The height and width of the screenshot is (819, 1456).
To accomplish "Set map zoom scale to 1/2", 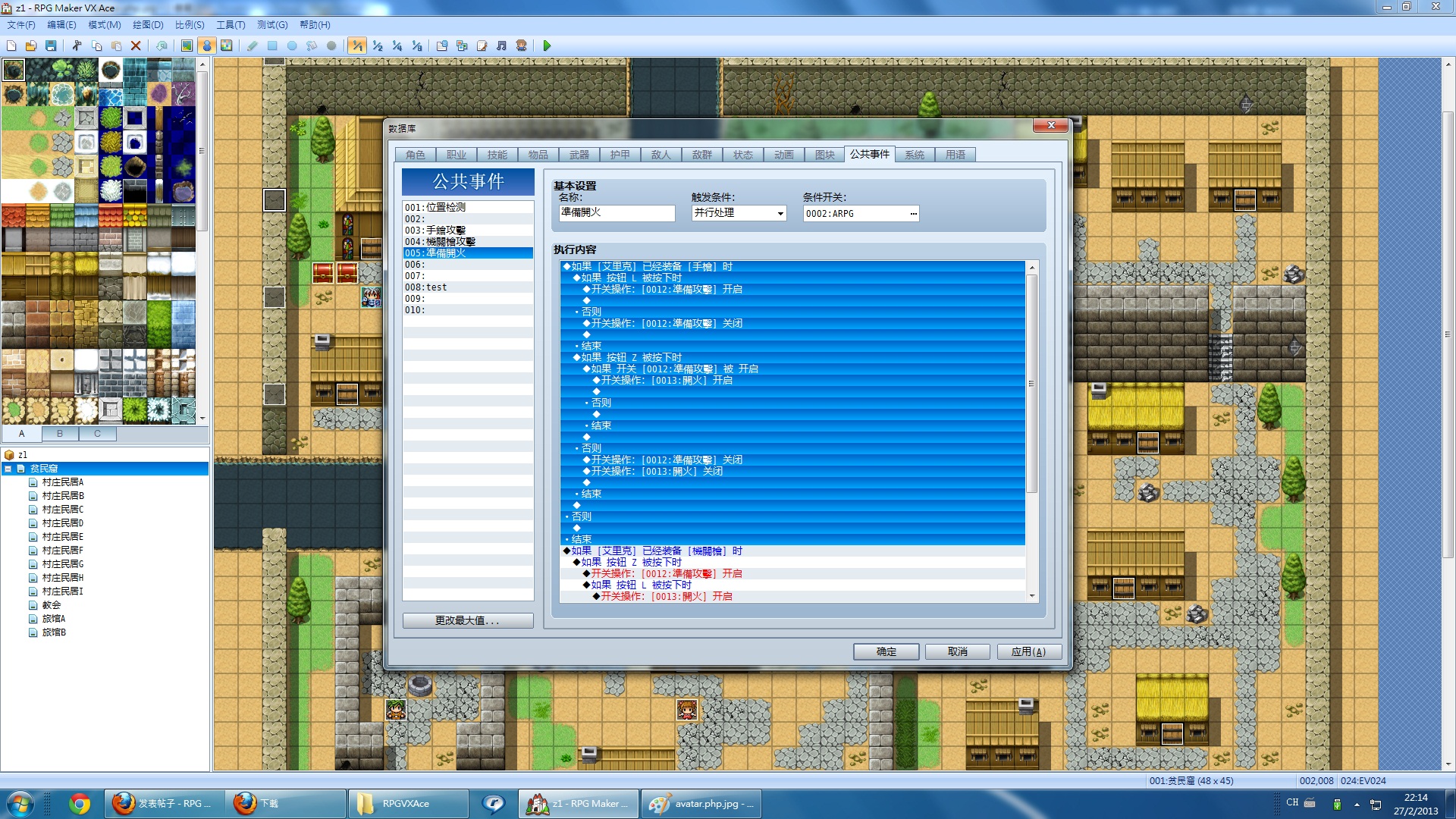I will tap(377, 45).
